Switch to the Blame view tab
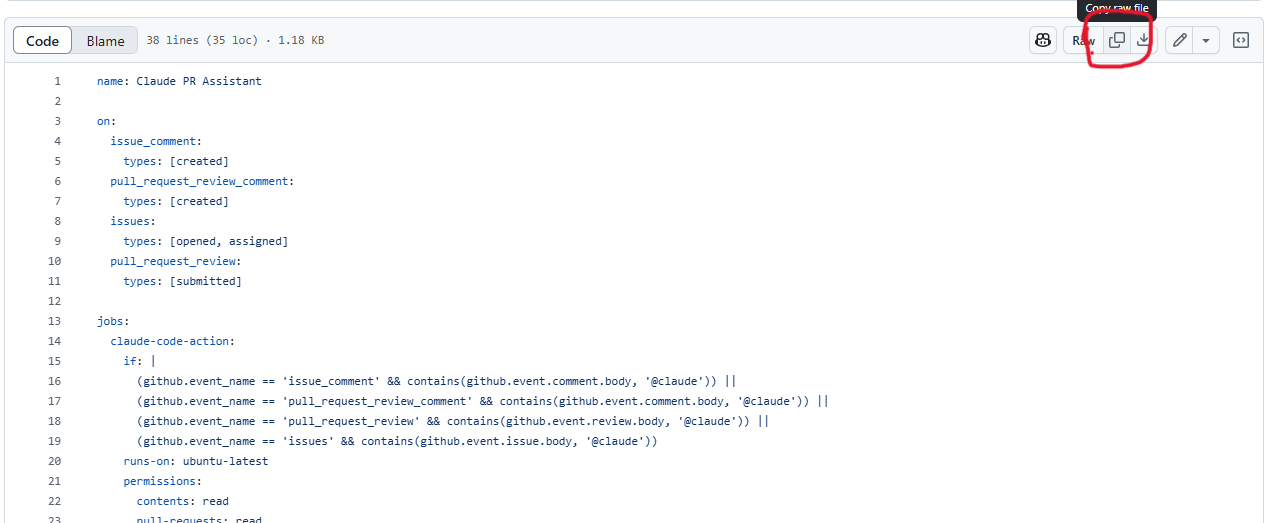The width and height of the screenshot is (1276, 523). coord(105,41)
